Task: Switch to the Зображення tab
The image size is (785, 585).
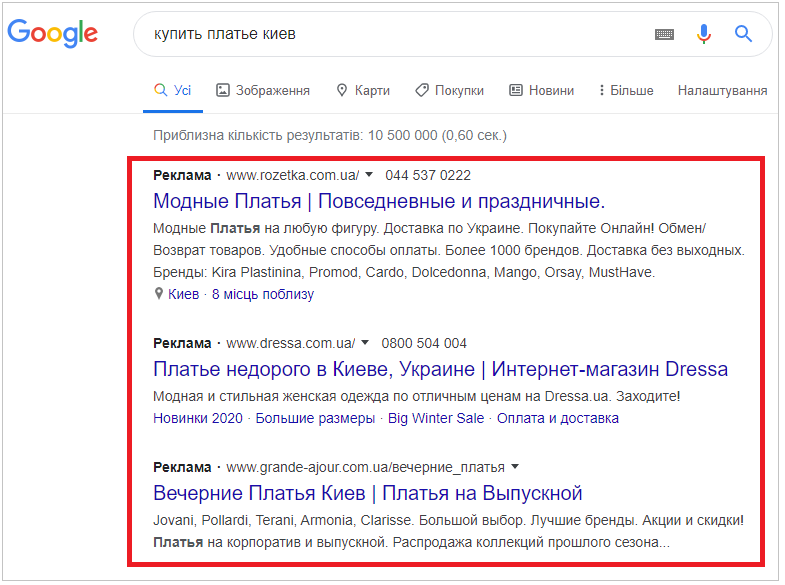Action: click(x=263, y=91)
